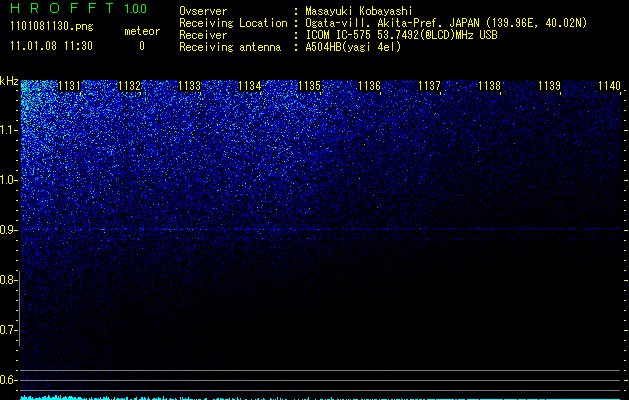Click the meteor label
Image resolution: width=629 pixels, height=400 pixels.
(142, 31)
